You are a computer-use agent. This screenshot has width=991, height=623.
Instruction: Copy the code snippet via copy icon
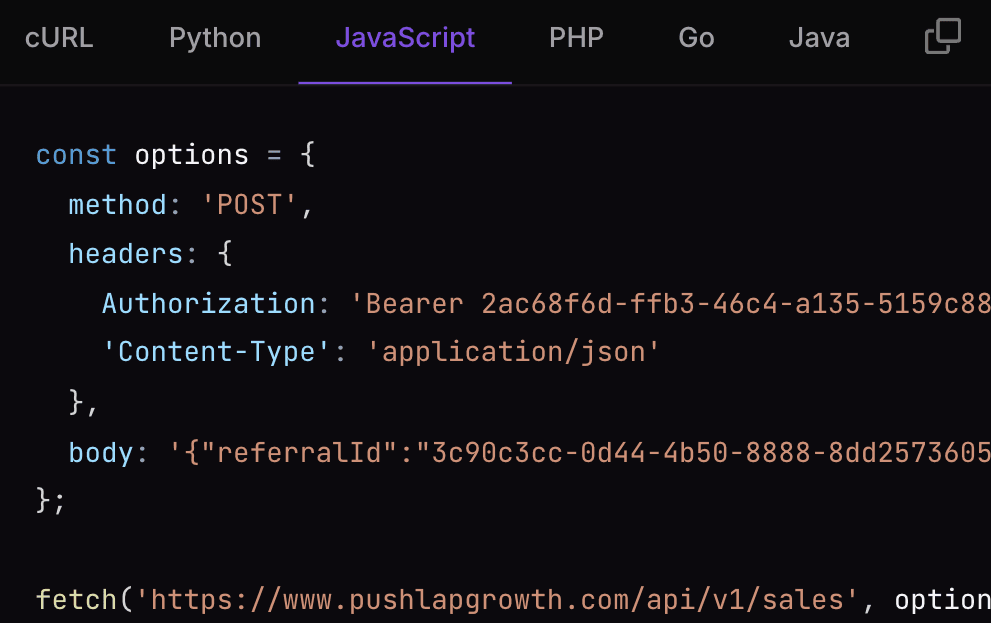(941, 35)
